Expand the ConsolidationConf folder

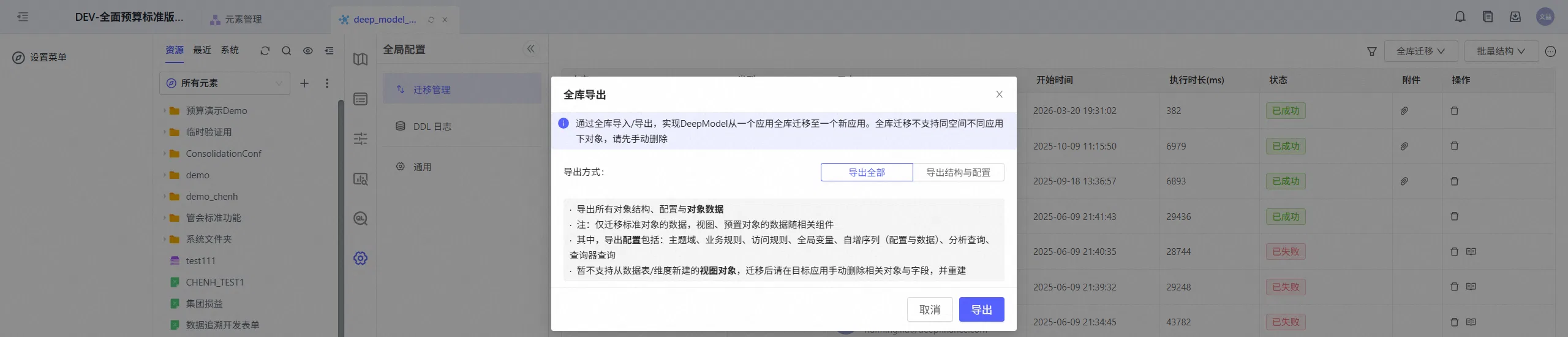coord(164,154)
